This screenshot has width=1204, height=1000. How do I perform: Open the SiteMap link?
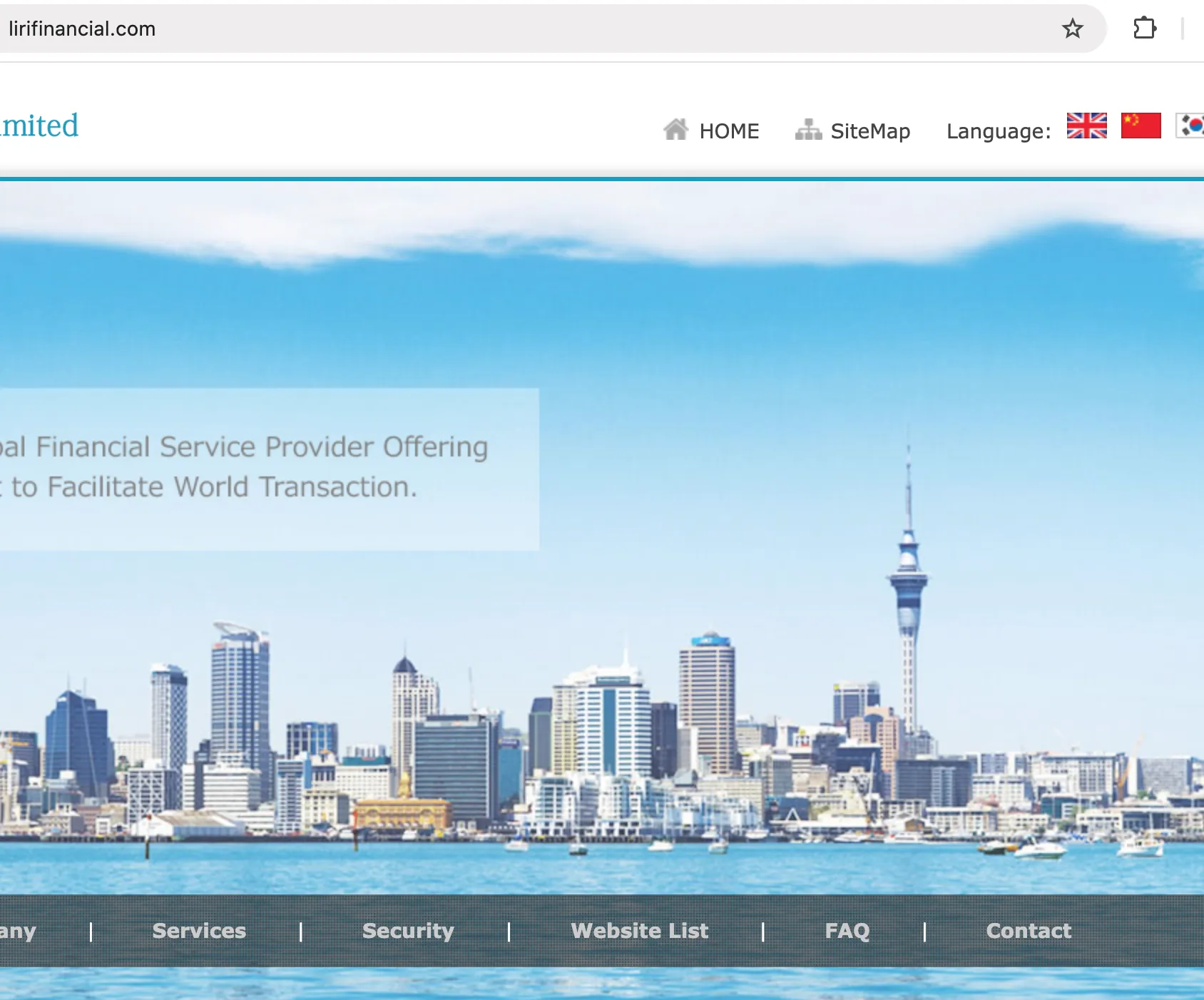[x=870, y=131]
